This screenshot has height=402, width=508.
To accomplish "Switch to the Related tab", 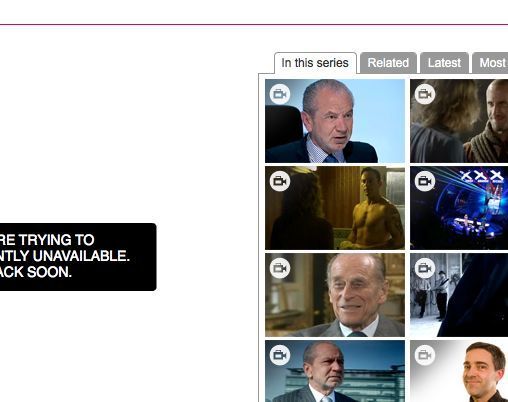I will point(388,63).
